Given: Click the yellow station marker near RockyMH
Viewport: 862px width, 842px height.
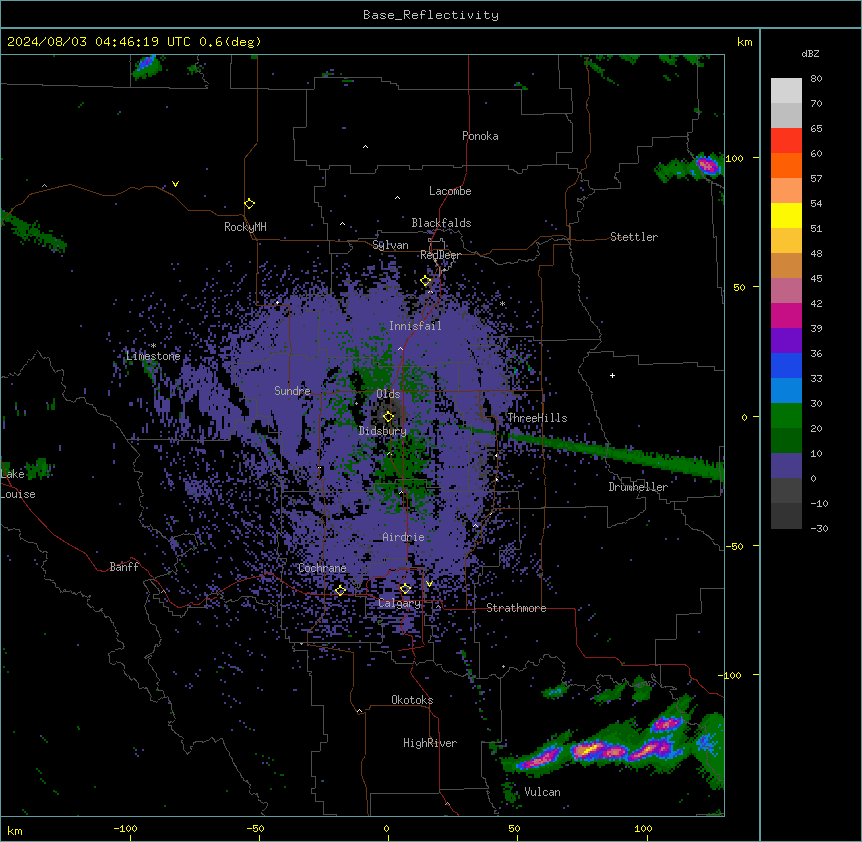Looking at the screenshot, I should tap(249, 204).
